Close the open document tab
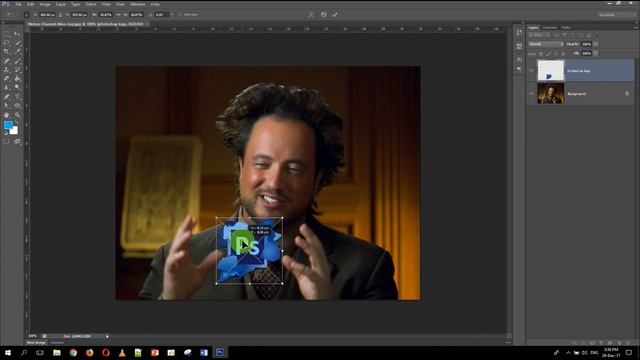The image size is (640, 360). 148,24
